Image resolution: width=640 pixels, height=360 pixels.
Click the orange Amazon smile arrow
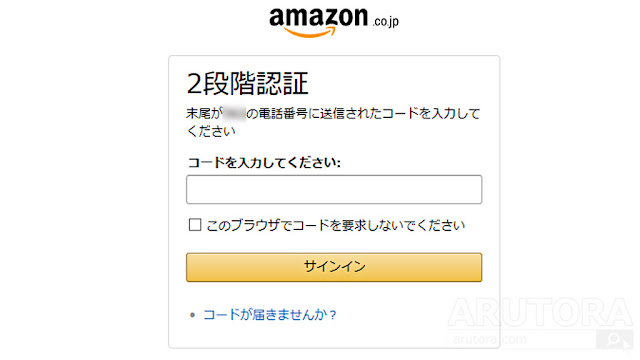(x=309, y=33)
